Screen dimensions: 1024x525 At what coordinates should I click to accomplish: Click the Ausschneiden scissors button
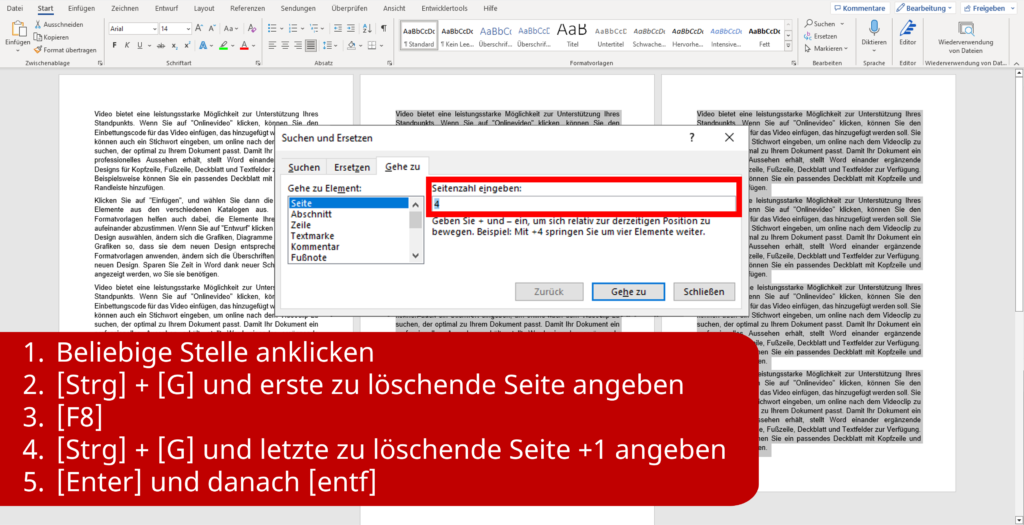click(x=58, y=24)
